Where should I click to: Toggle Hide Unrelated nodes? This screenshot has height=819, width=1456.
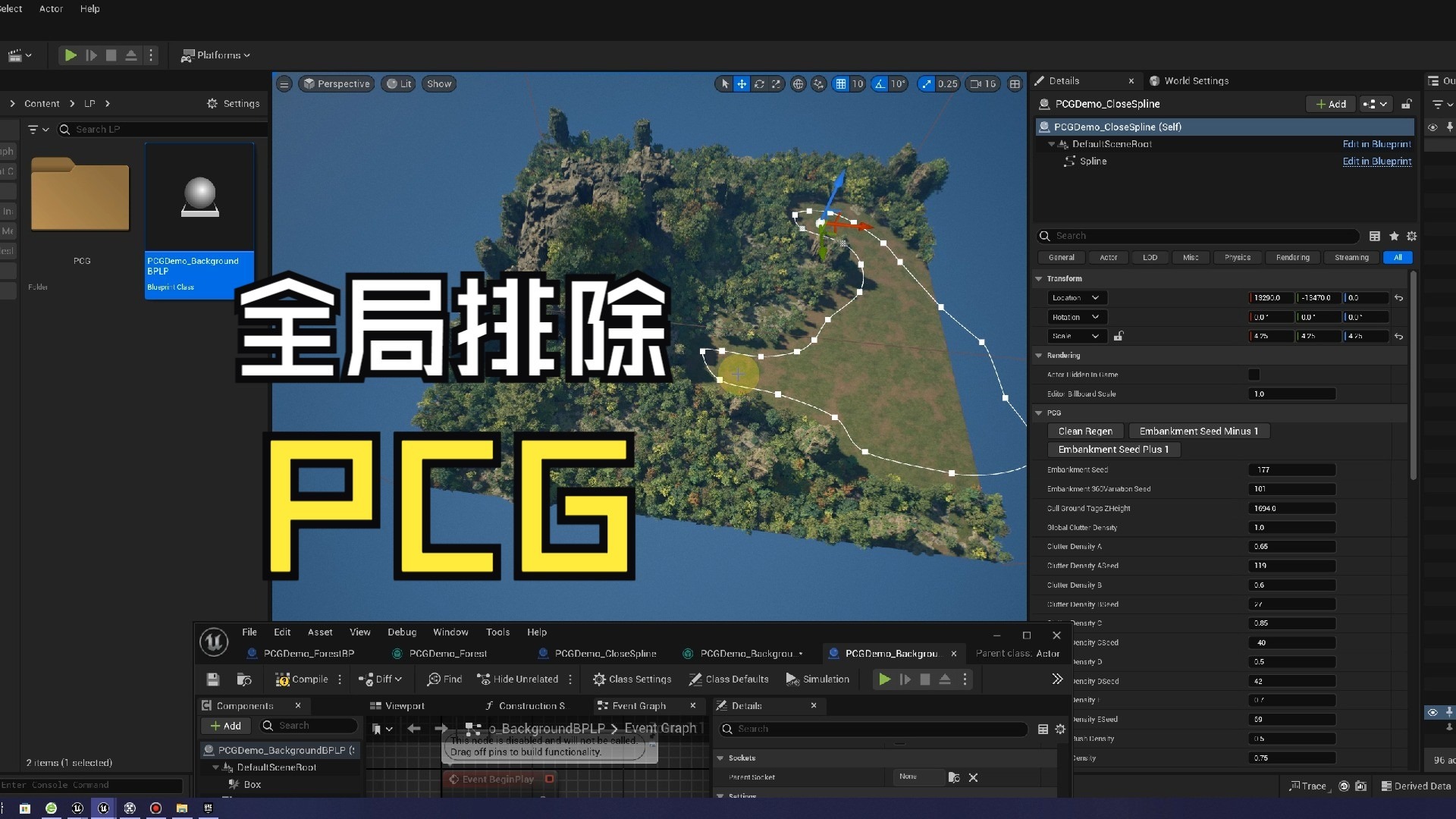[x=517, y=679]
